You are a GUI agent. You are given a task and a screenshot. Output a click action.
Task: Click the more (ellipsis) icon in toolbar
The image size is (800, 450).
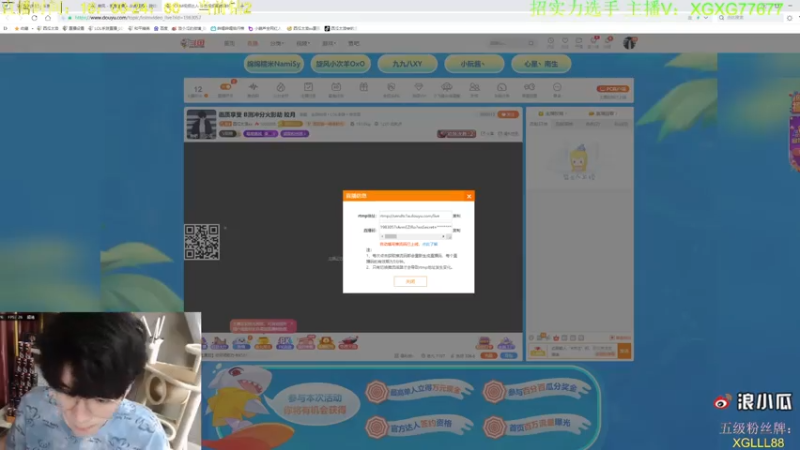click(557, 87)
